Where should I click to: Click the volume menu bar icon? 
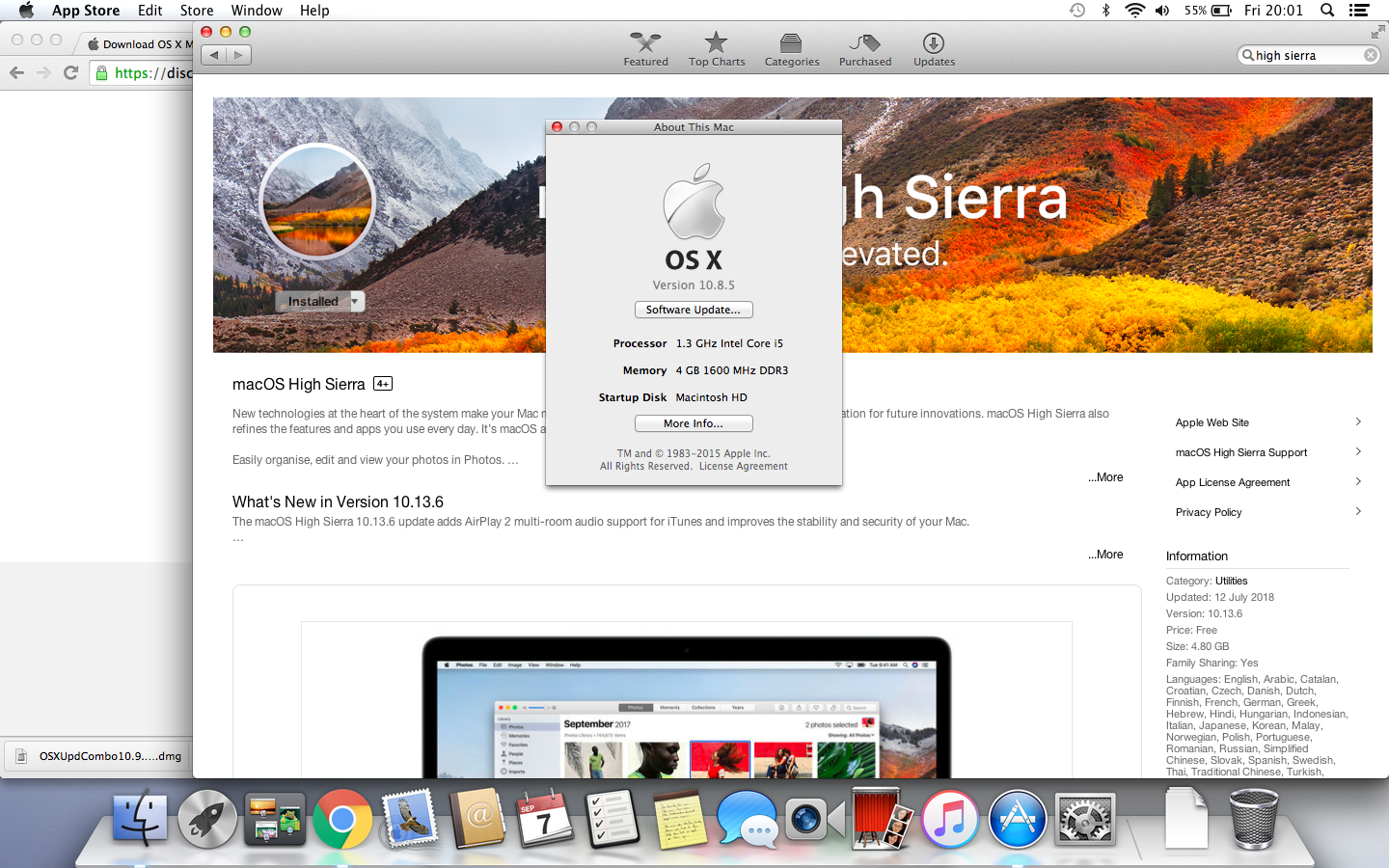click(1162, 11)
